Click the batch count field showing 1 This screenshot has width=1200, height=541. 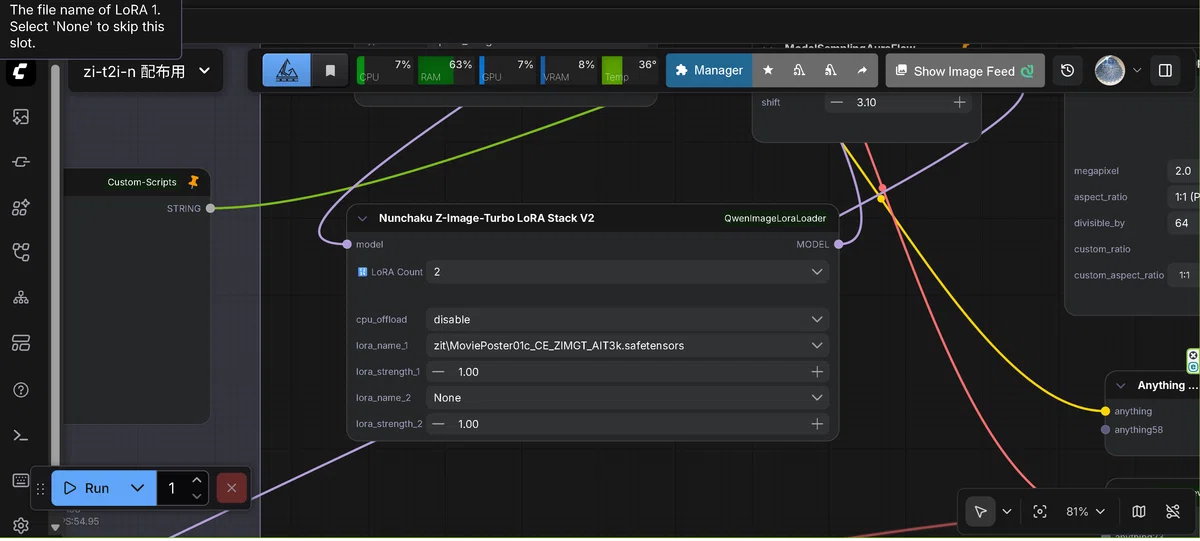pyautogui.click(x=174, y=488)
